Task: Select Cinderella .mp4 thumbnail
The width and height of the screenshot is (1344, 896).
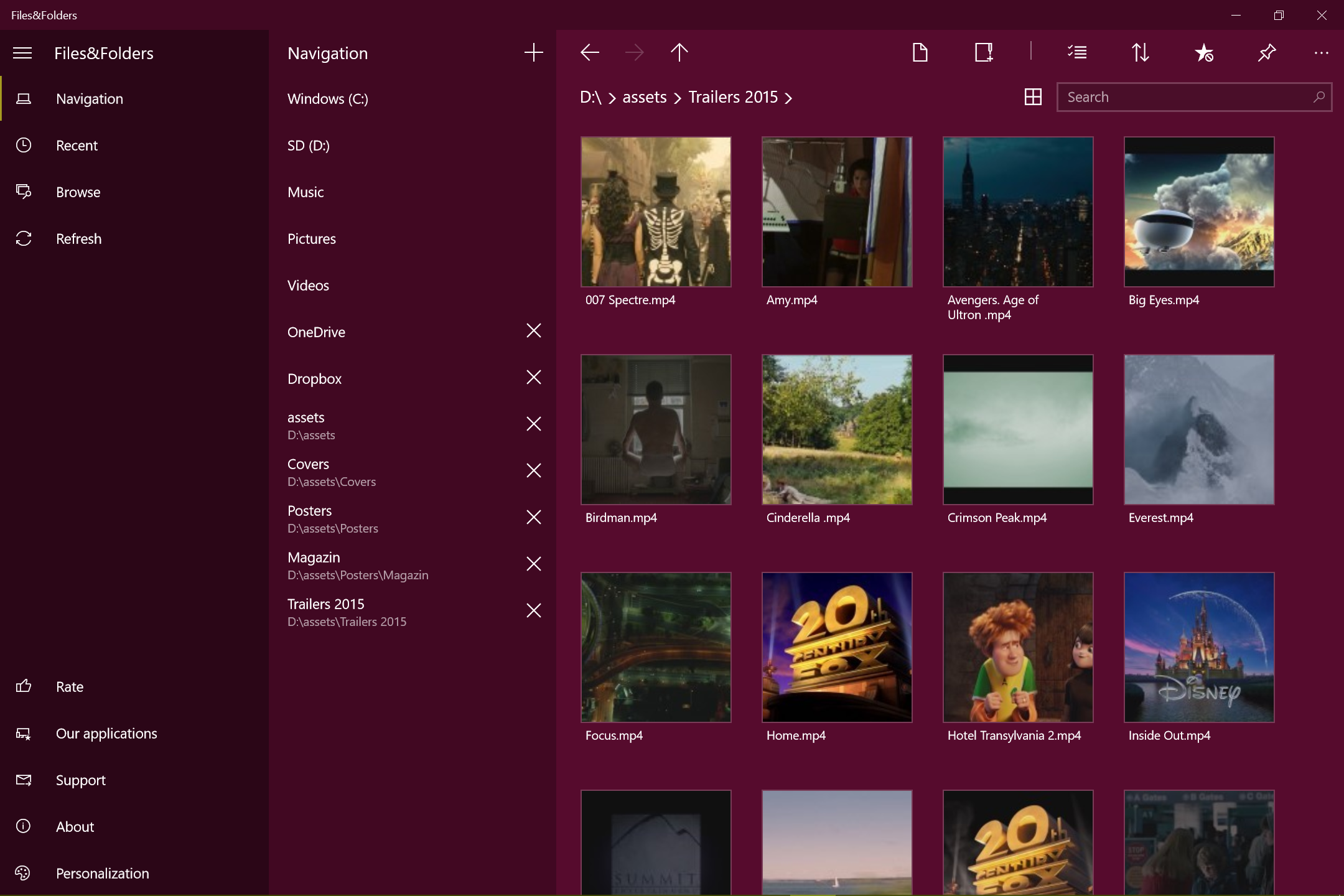Action: point(837,429)
